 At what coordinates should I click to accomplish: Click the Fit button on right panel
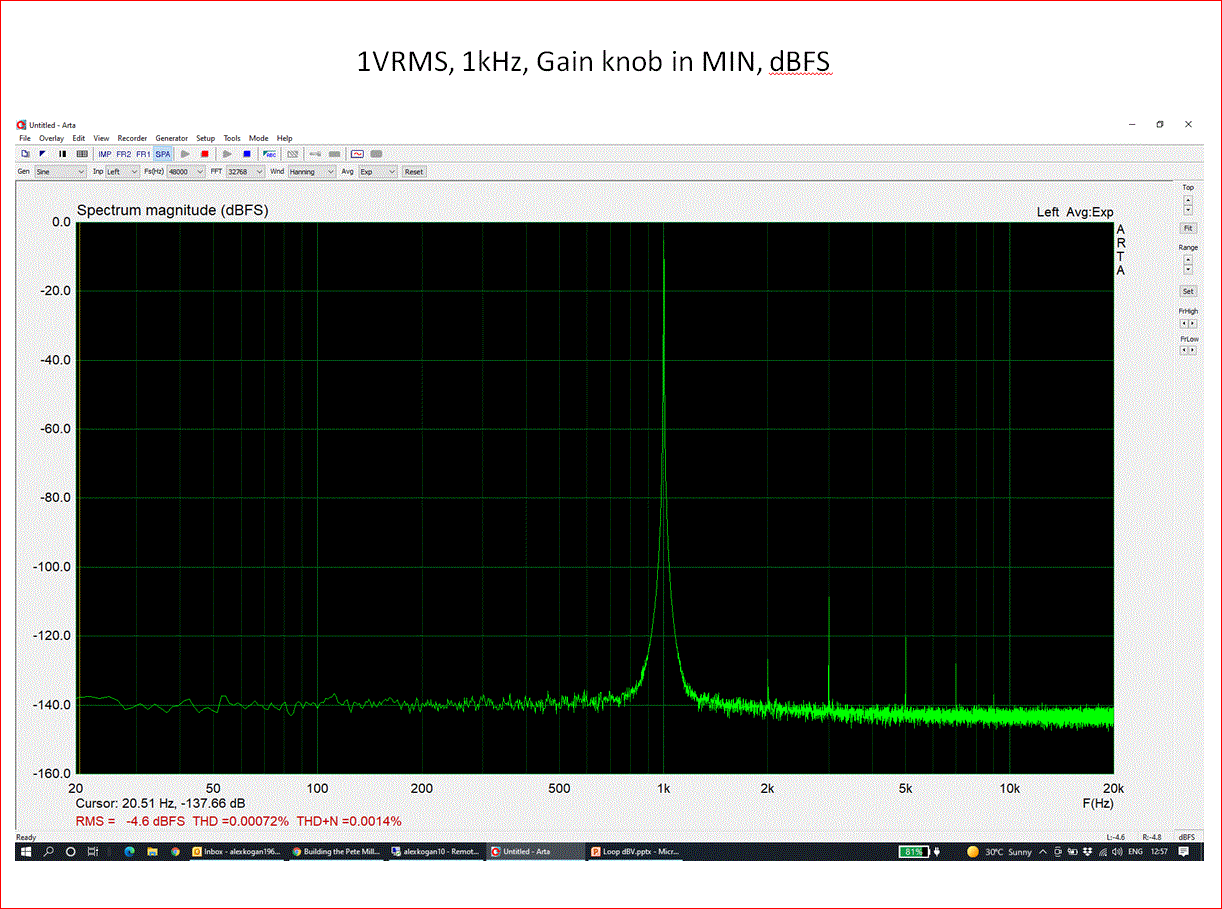1188,228
